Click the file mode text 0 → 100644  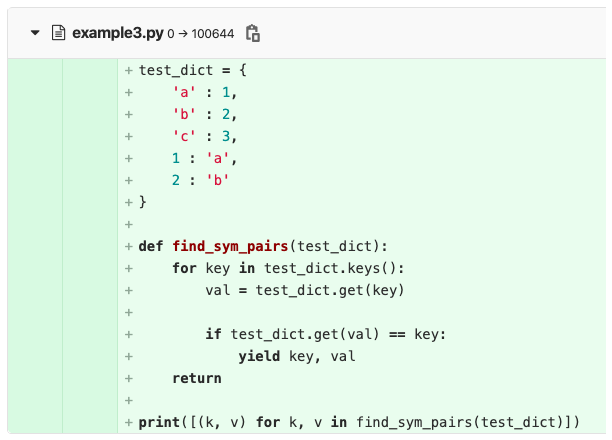(200, 34)
